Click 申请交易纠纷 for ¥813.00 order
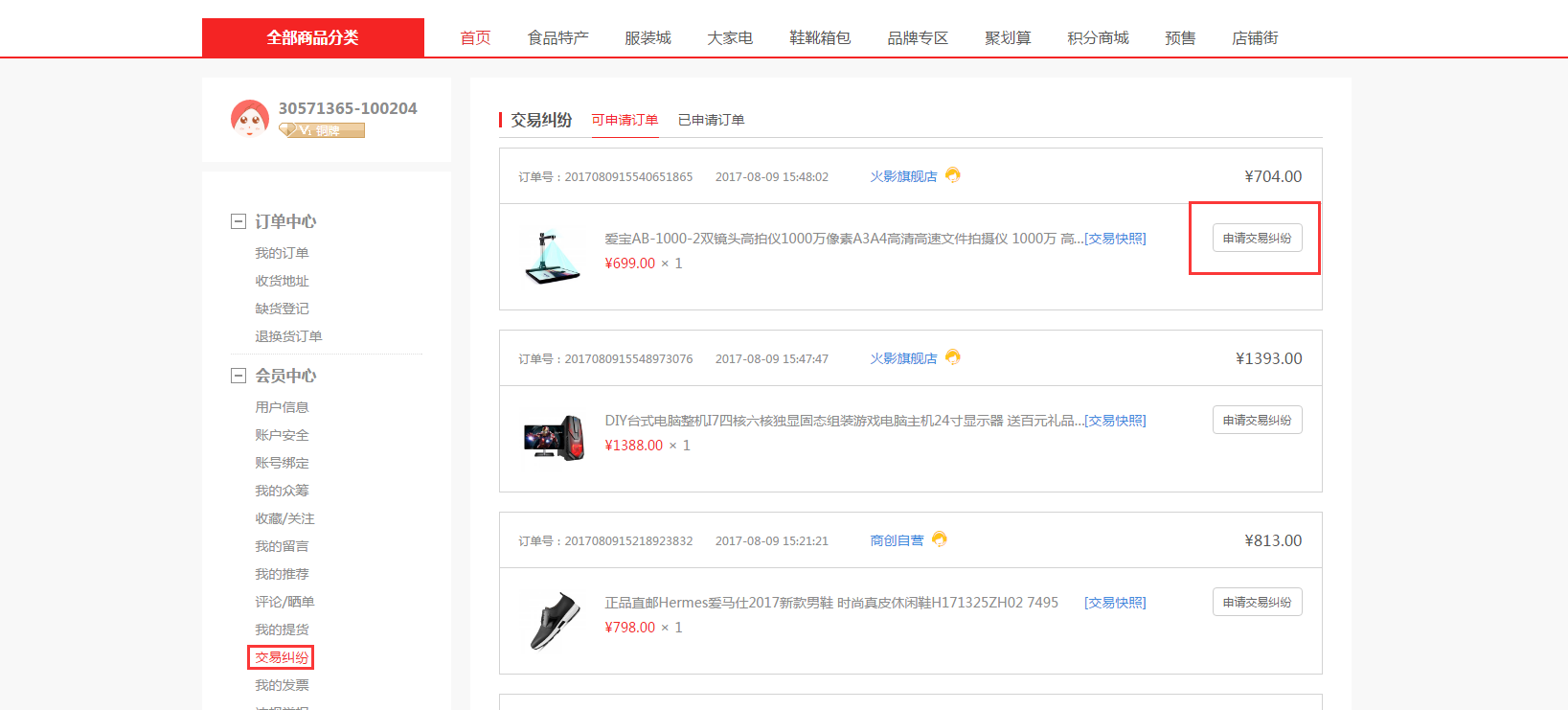The image size is (1568, 710). [1257, 602]
